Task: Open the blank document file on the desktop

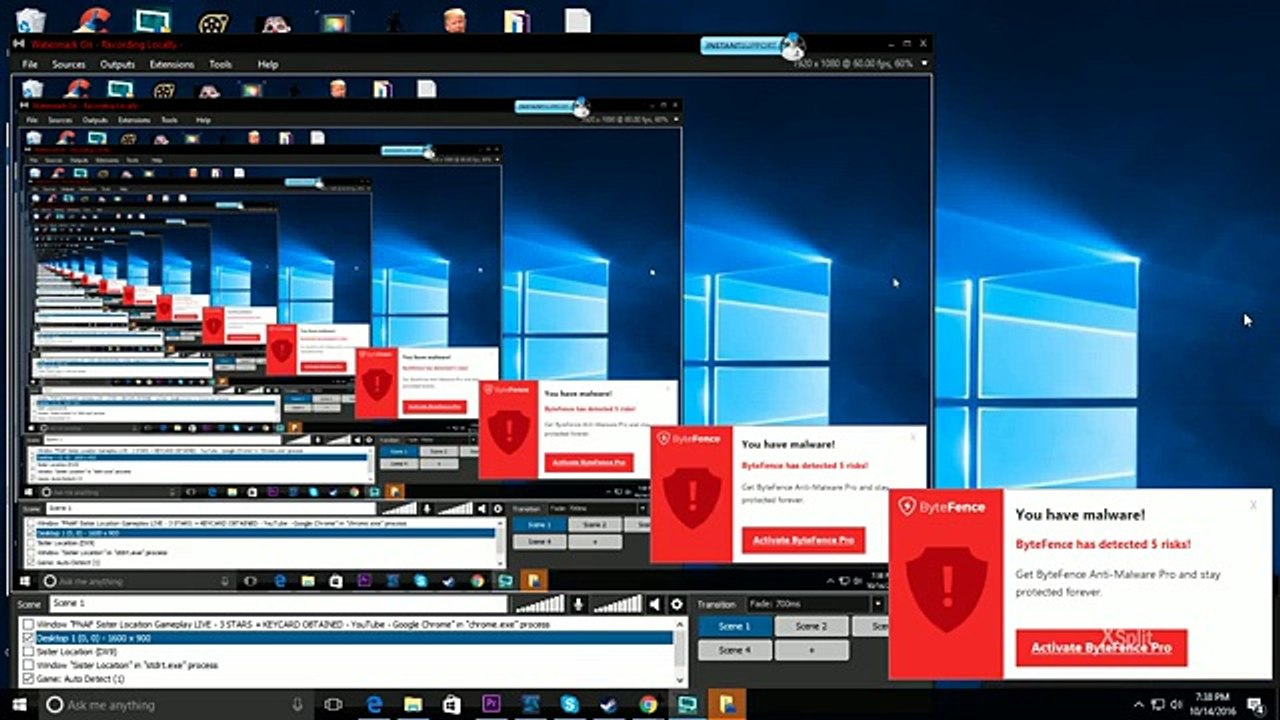Action: coord(577,20)
